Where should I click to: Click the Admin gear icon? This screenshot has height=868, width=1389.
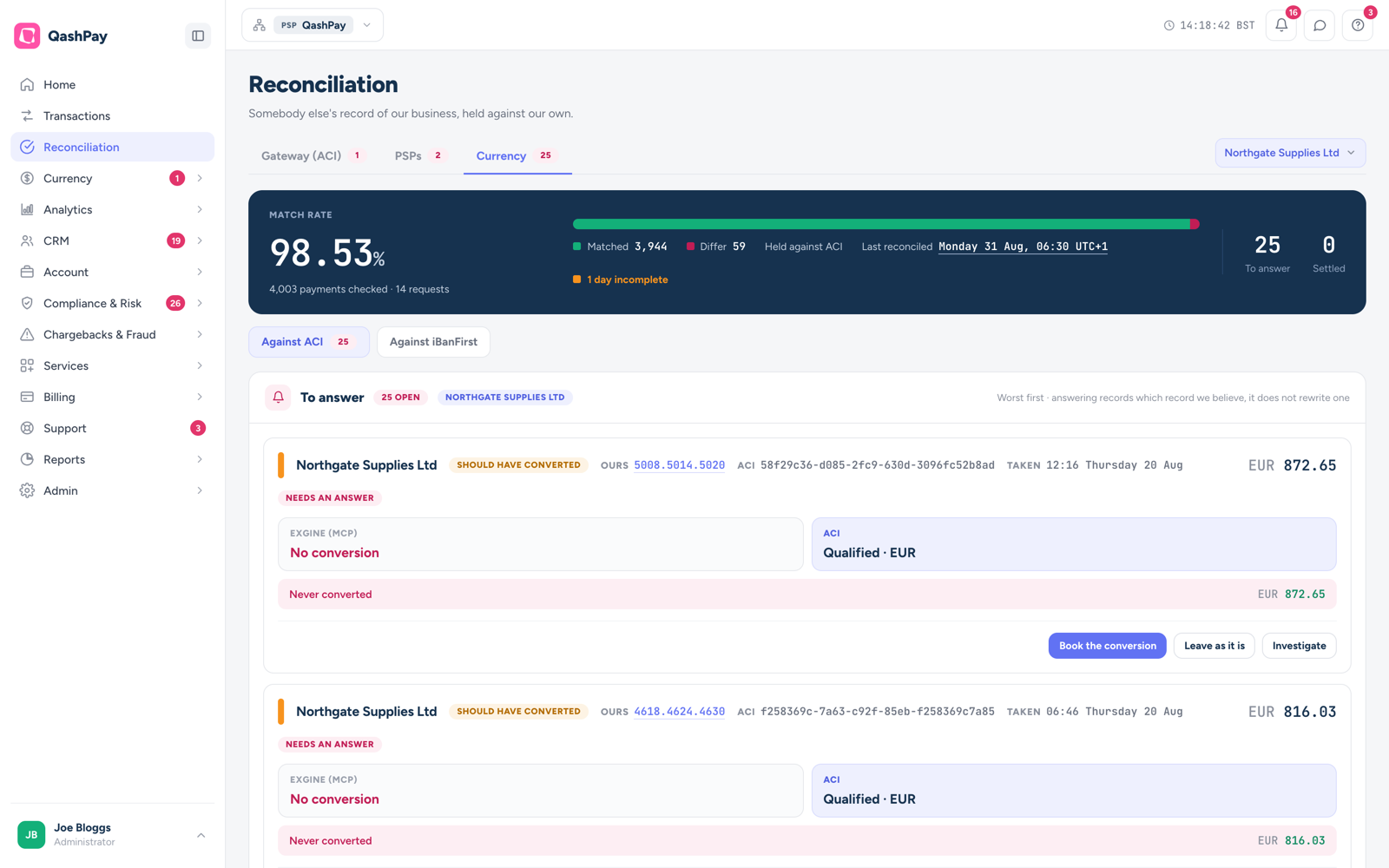(x=27, y=490)
